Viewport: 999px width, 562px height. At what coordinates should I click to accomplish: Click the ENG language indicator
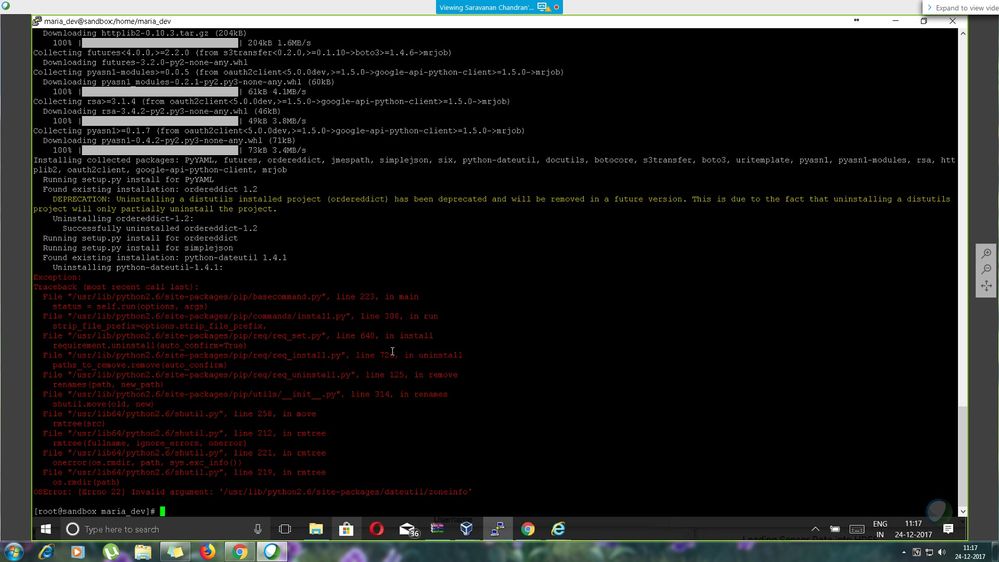pos(880,524)
